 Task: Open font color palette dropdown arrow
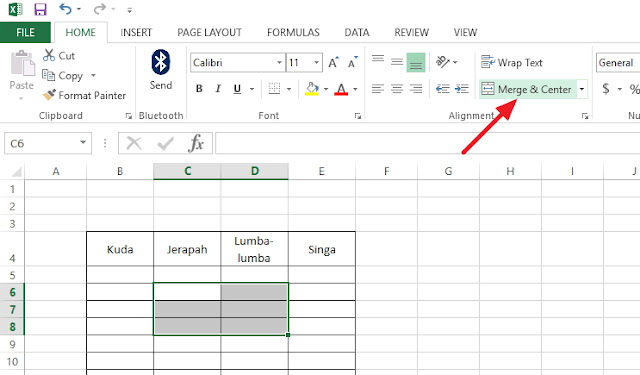355,89
